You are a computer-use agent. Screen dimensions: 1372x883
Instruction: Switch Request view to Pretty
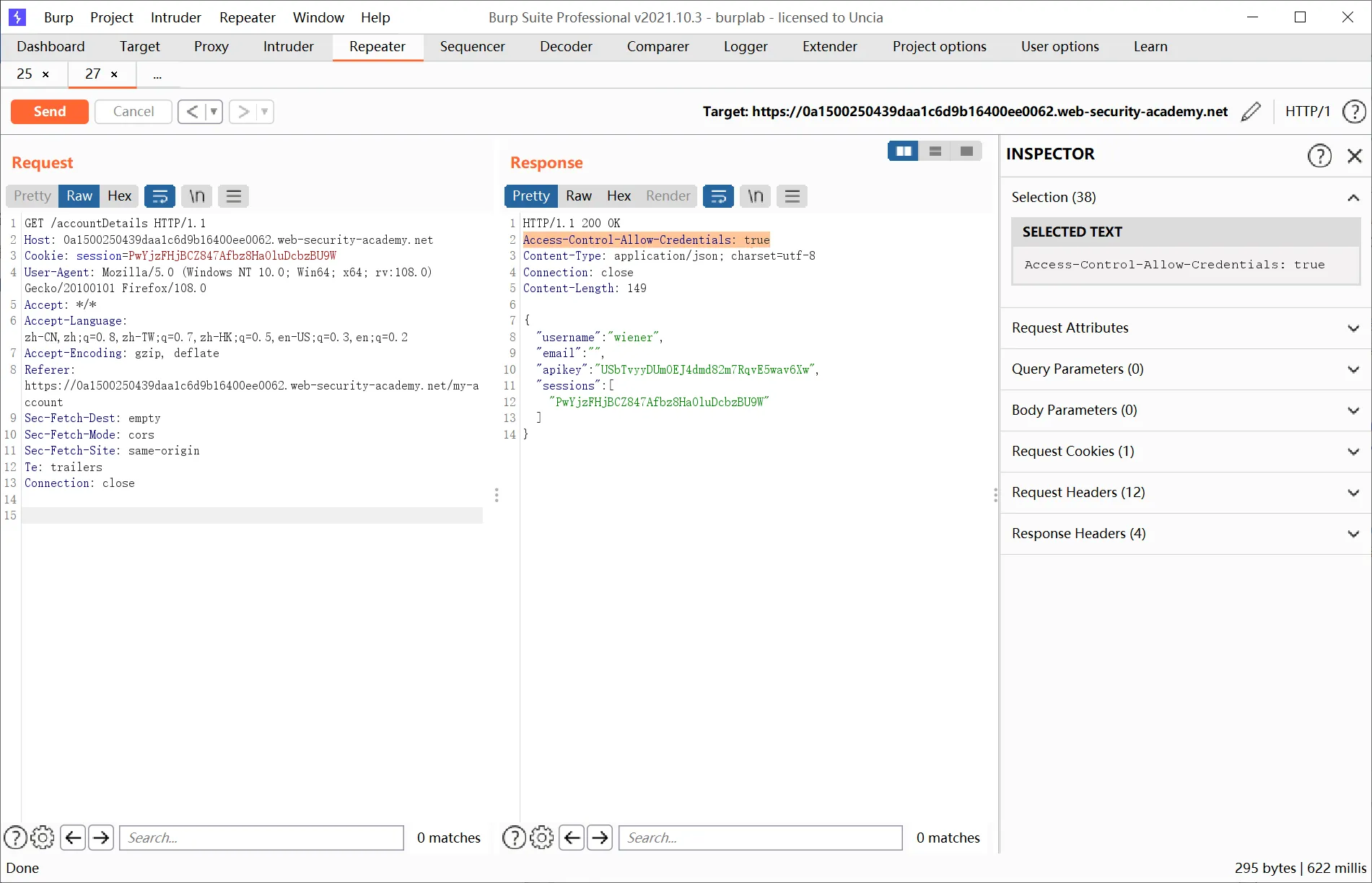point(32,196)
